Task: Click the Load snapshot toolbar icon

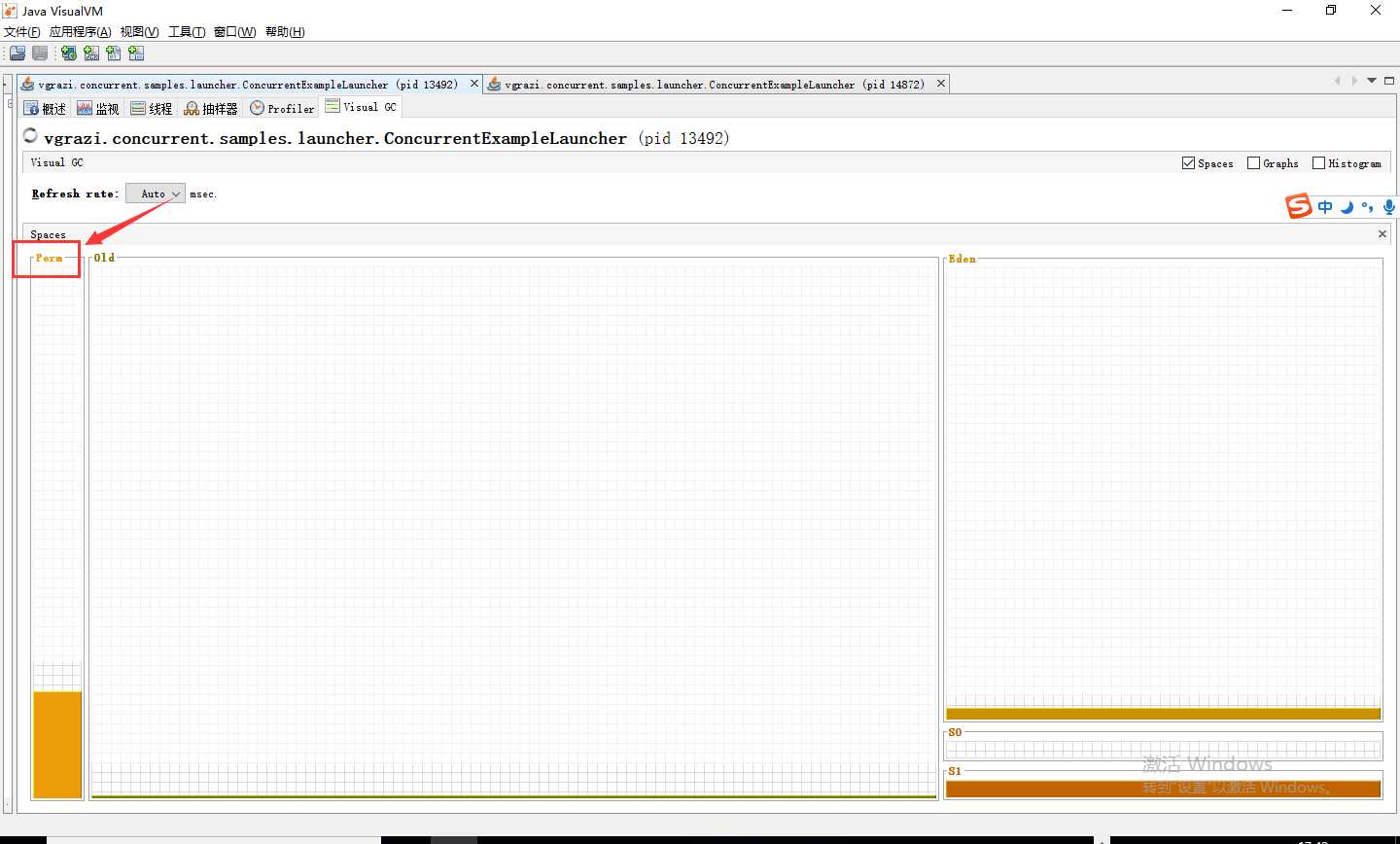Action: pos(17,53)
